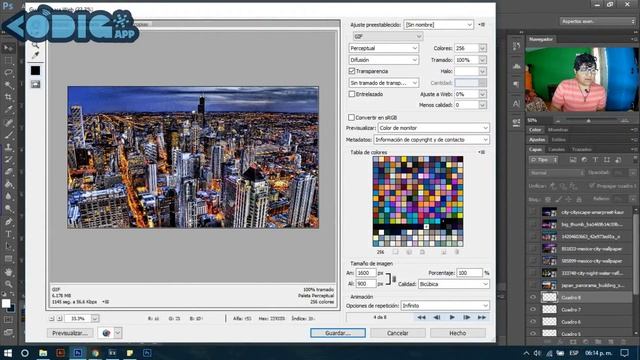
Task: Open File Explorer from taskbar
Action: pyautogui.click(x=43, y=353)
